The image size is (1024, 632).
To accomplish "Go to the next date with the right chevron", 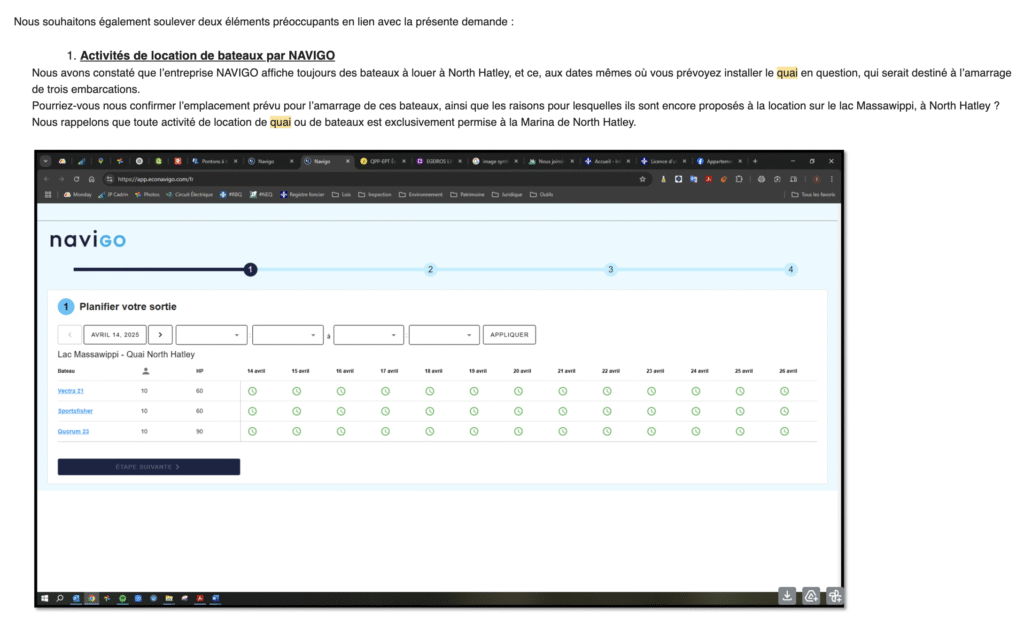I will coord(160,335).
